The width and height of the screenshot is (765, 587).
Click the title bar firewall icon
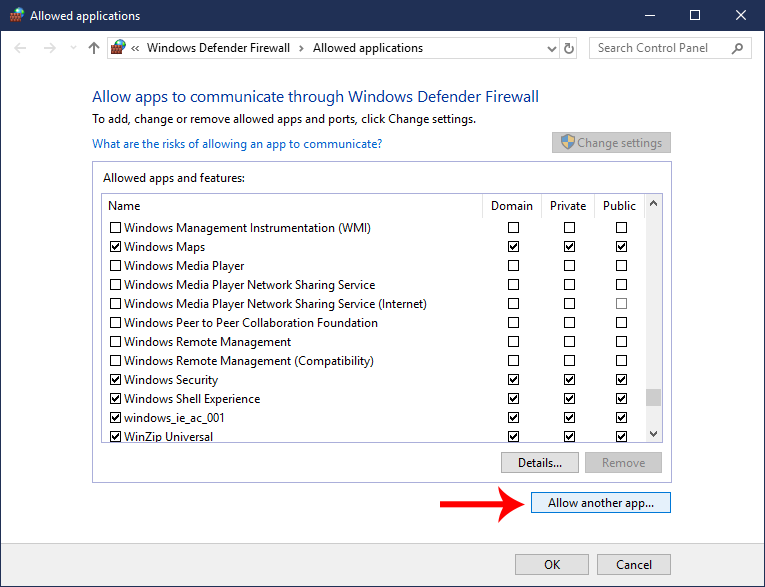pyautogui.click(x=17, y=15)
